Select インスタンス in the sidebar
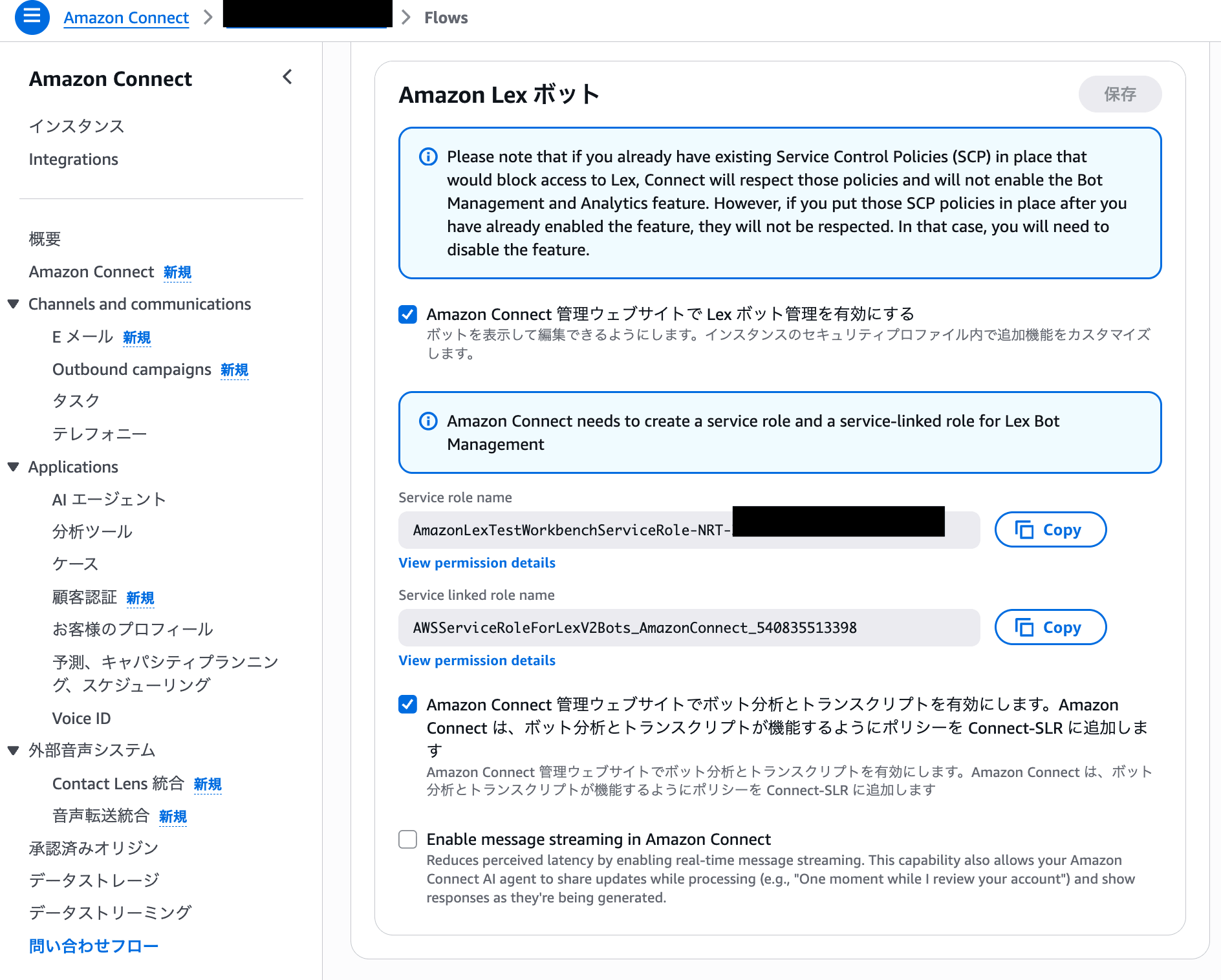 click(76, 127)
